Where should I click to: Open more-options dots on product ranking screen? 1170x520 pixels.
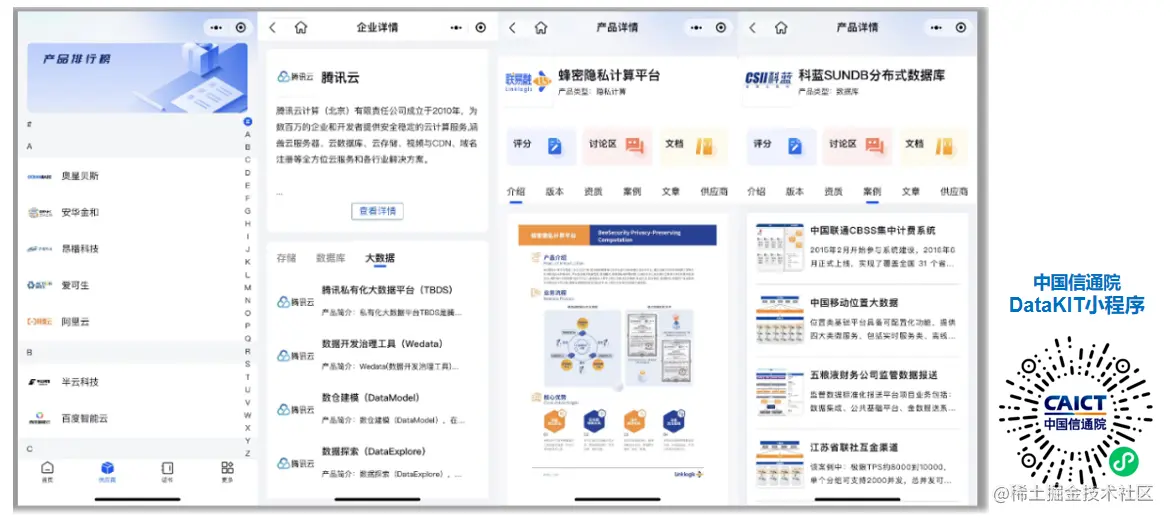point(216,28)
